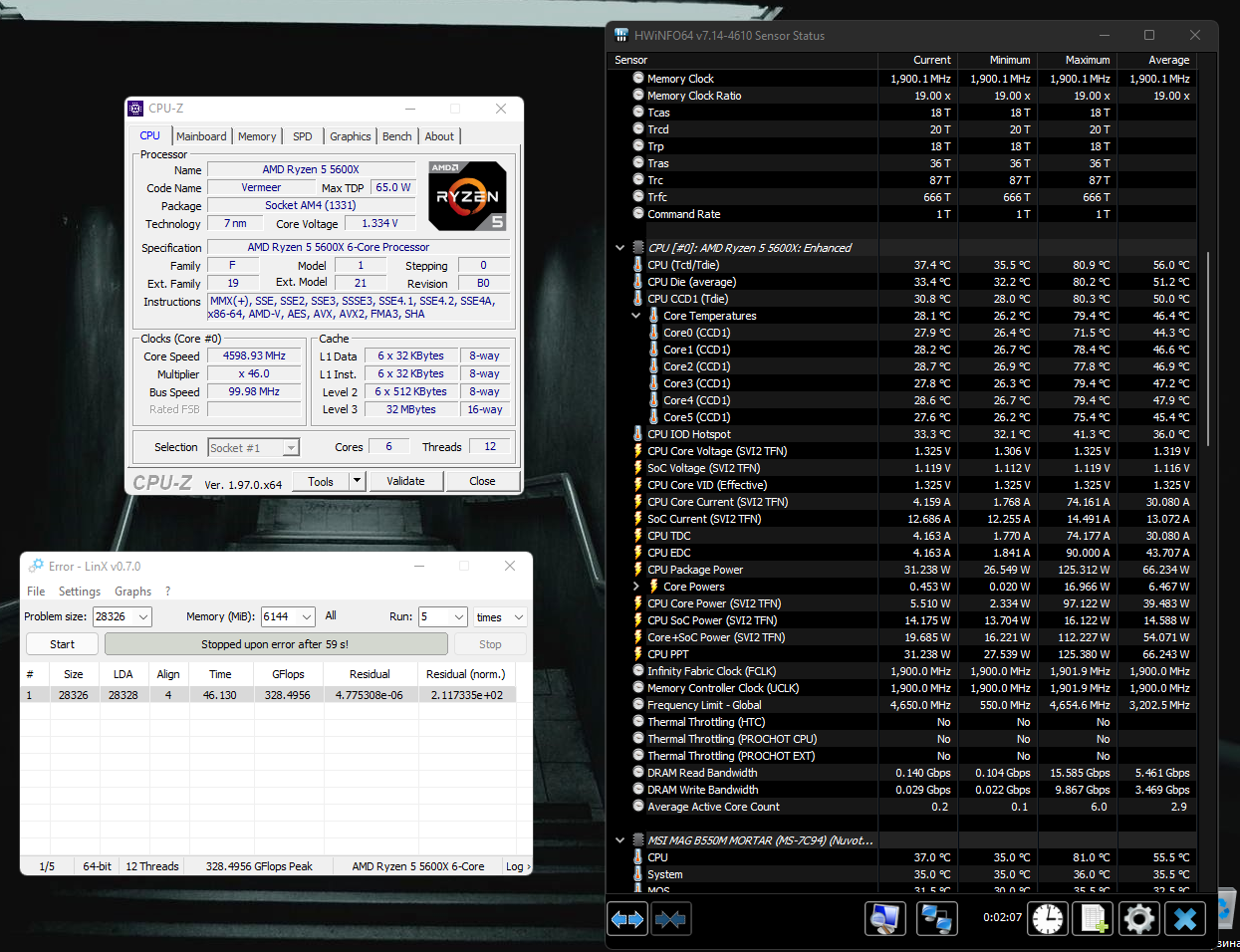
Task: Click the Validate button in CPU-Z
Action: pos(405,481)
